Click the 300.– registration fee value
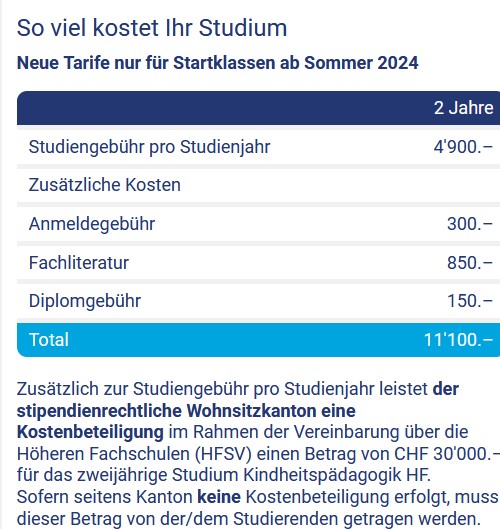This screenshot has height=529, width=500. pos(470,224)
